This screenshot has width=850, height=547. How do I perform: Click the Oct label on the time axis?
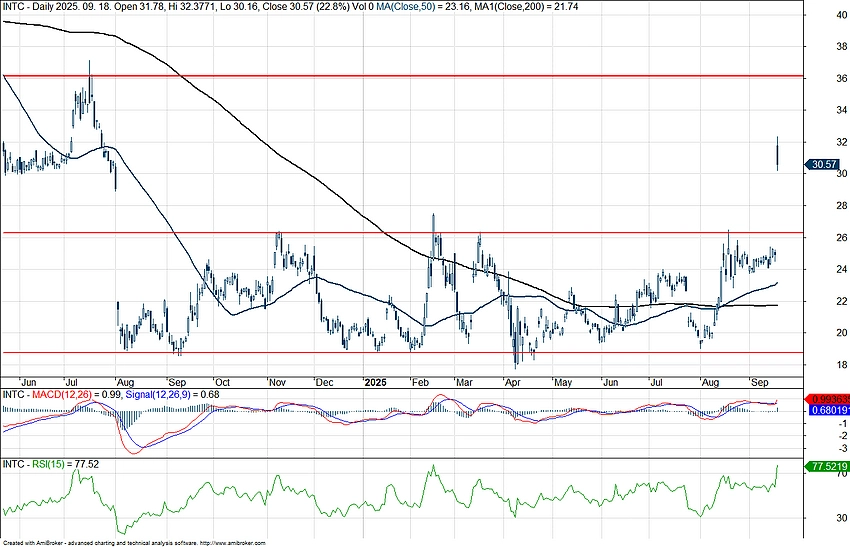click(x=222, y=382)
